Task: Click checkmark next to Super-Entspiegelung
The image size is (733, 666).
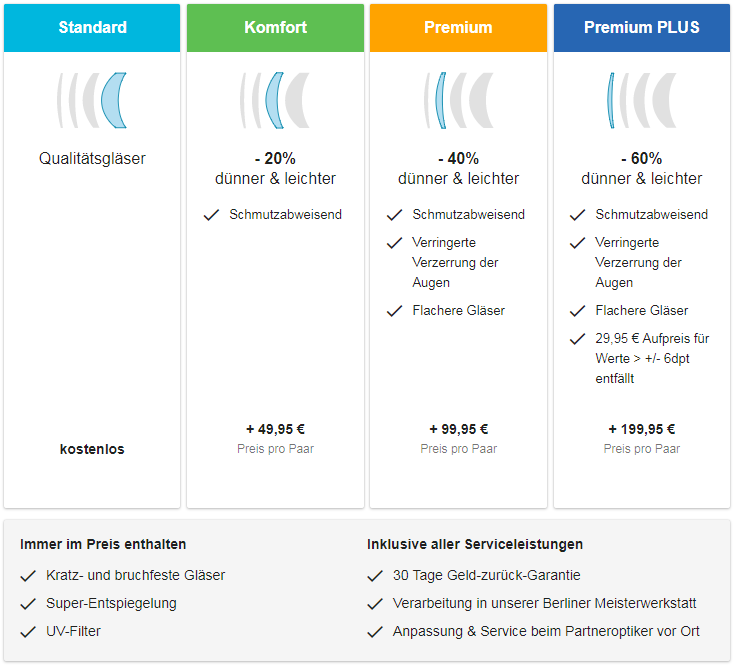Action: pos(28,604)
